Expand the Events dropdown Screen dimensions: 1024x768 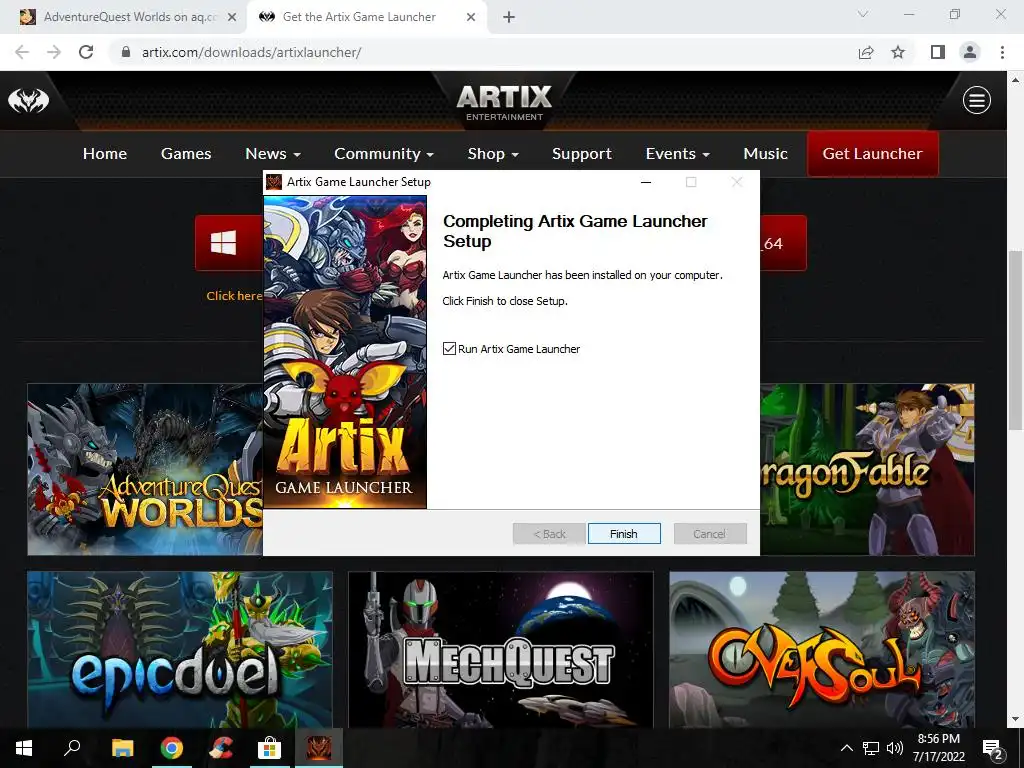pyautogui.click(x=677, y=153)
